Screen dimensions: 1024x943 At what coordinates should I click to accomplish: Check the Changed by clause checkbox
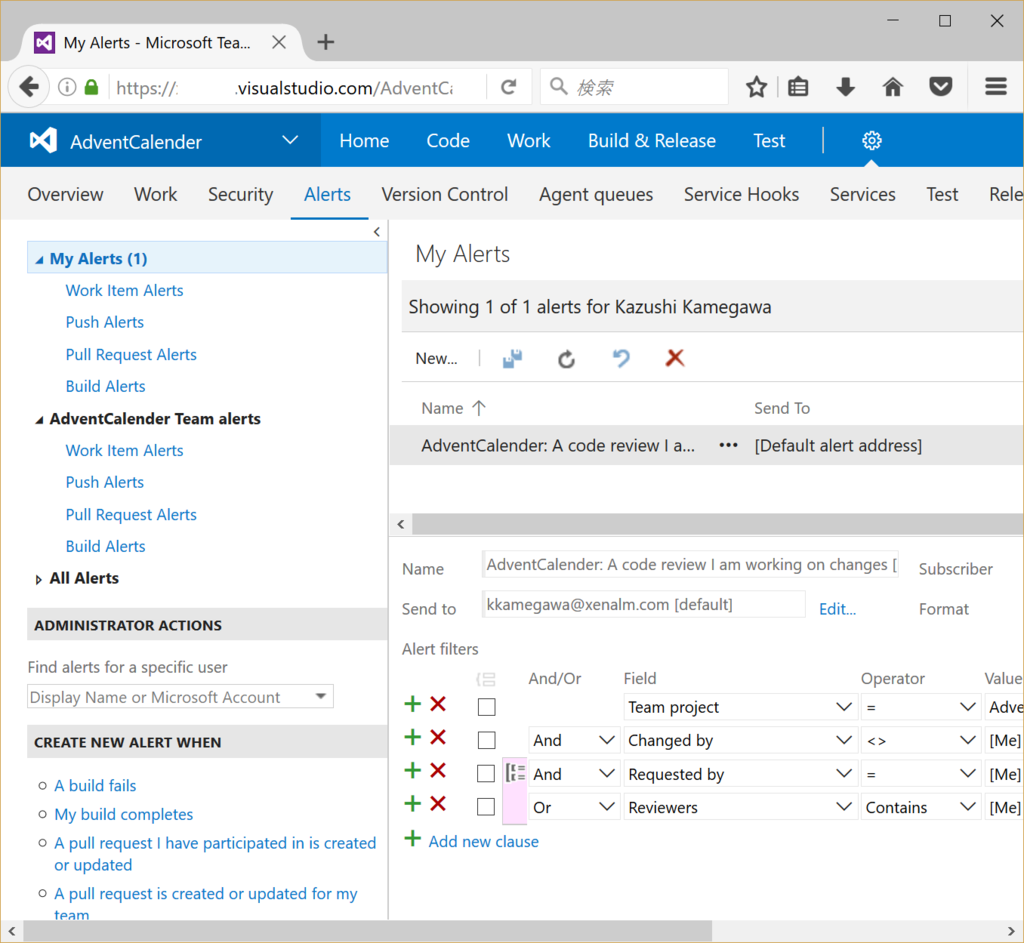(x=487, y=741)
